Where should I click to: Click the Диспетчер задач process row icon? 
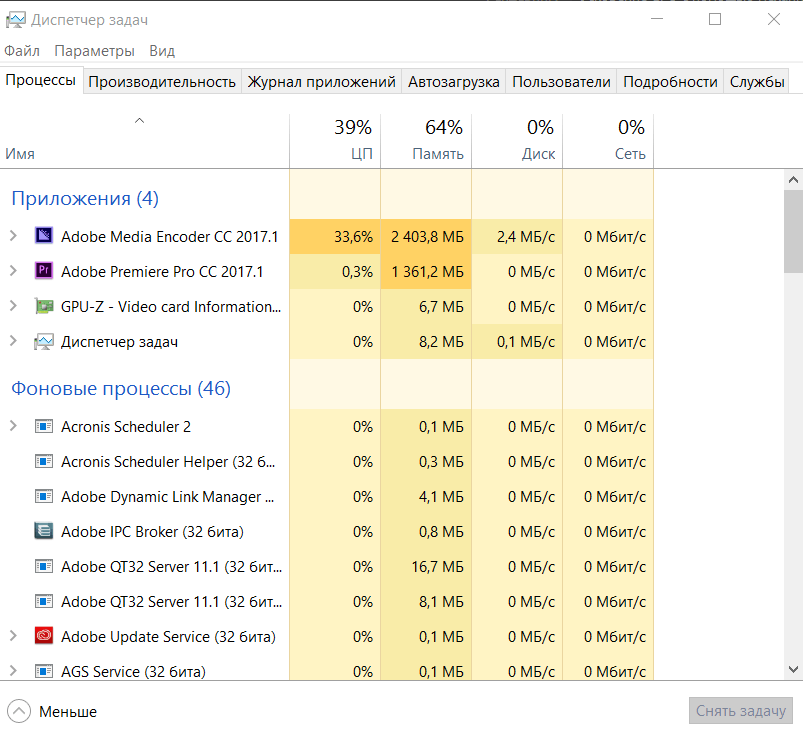point(44,341)
